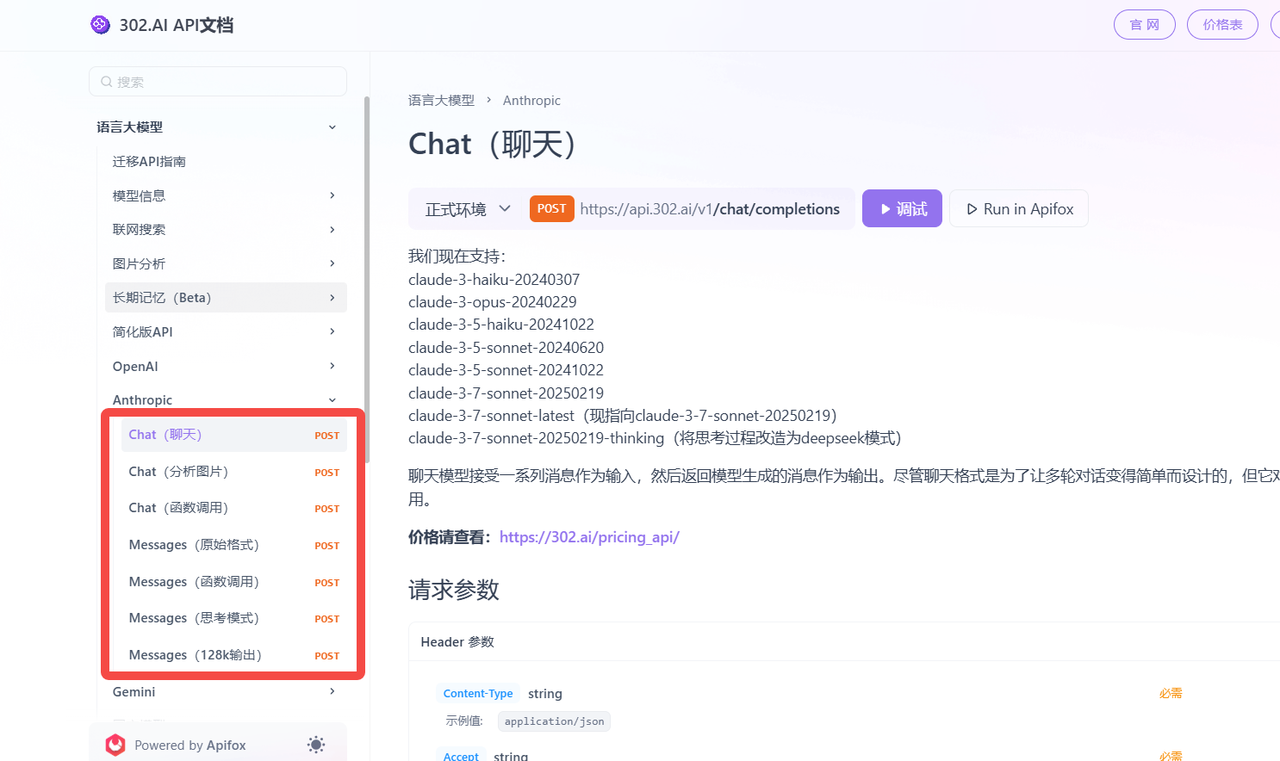The width and height of the screenshot is (1280, 761).
Task: Click the 调试 debug button
Action: [902, 209]
